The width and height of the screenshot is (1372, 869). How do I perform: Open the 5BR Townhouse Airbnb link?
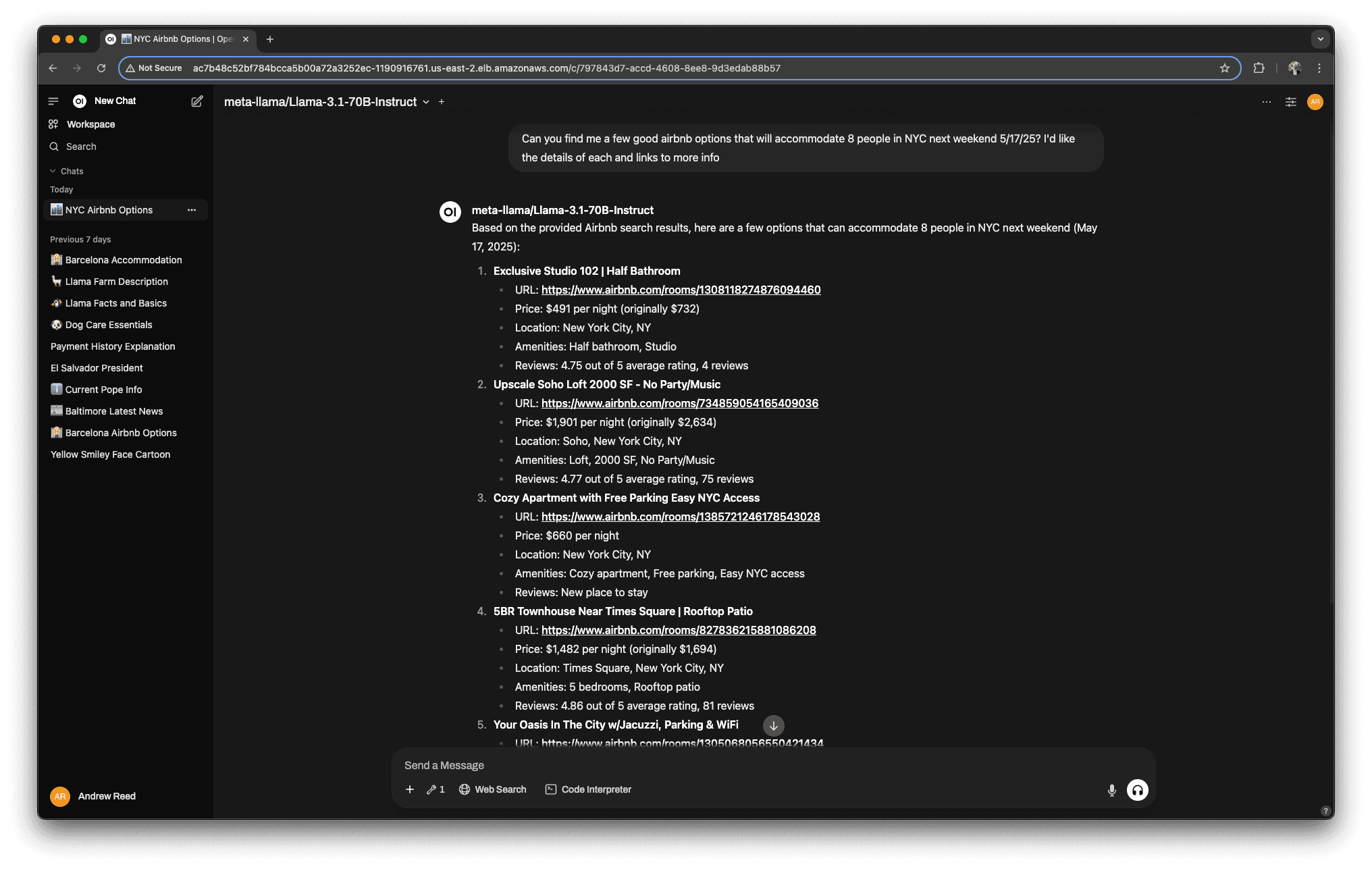coord(679,630)
